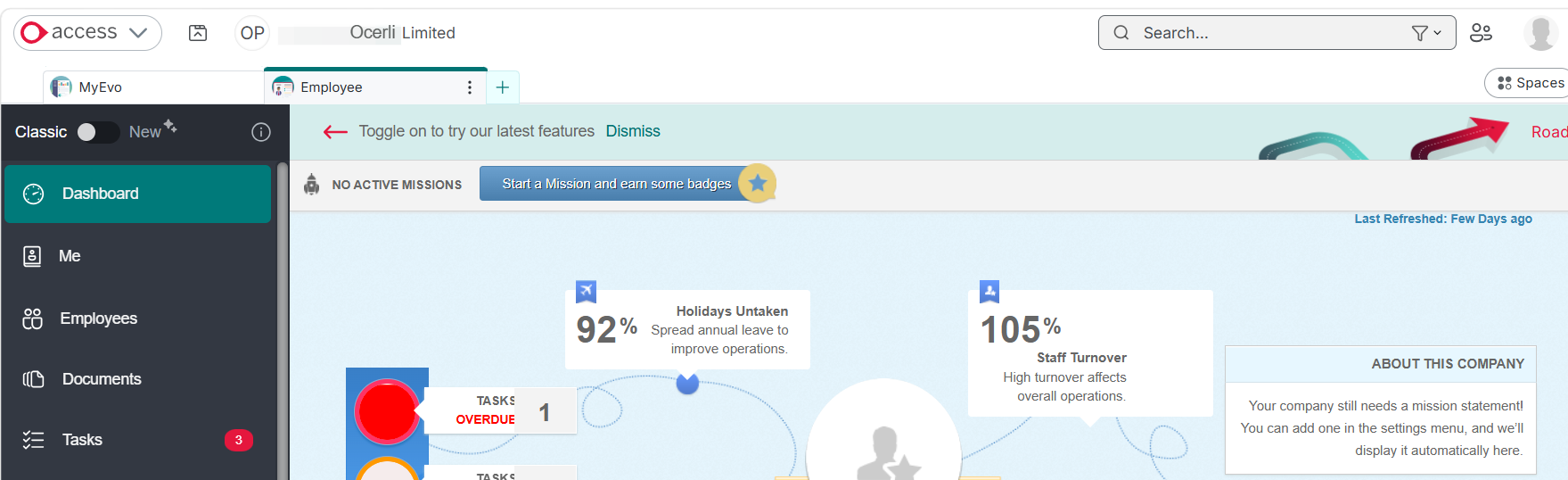This screenshot has width=1568, height=480.
Task: Click the New label with sparkle
Action: (x=152, y=130)
